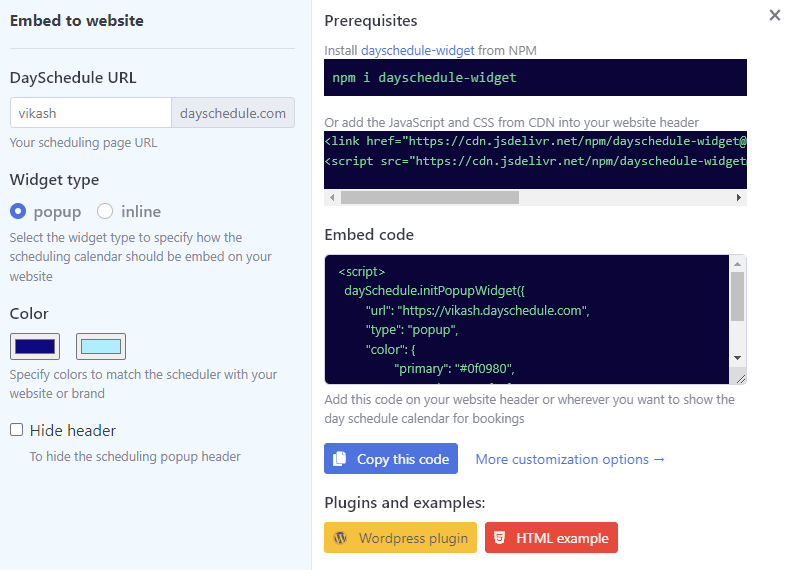Click the daySchedule.initPopupWidget code line
Viewport: 787px width, 570px height.
click(x=434, y=291)
